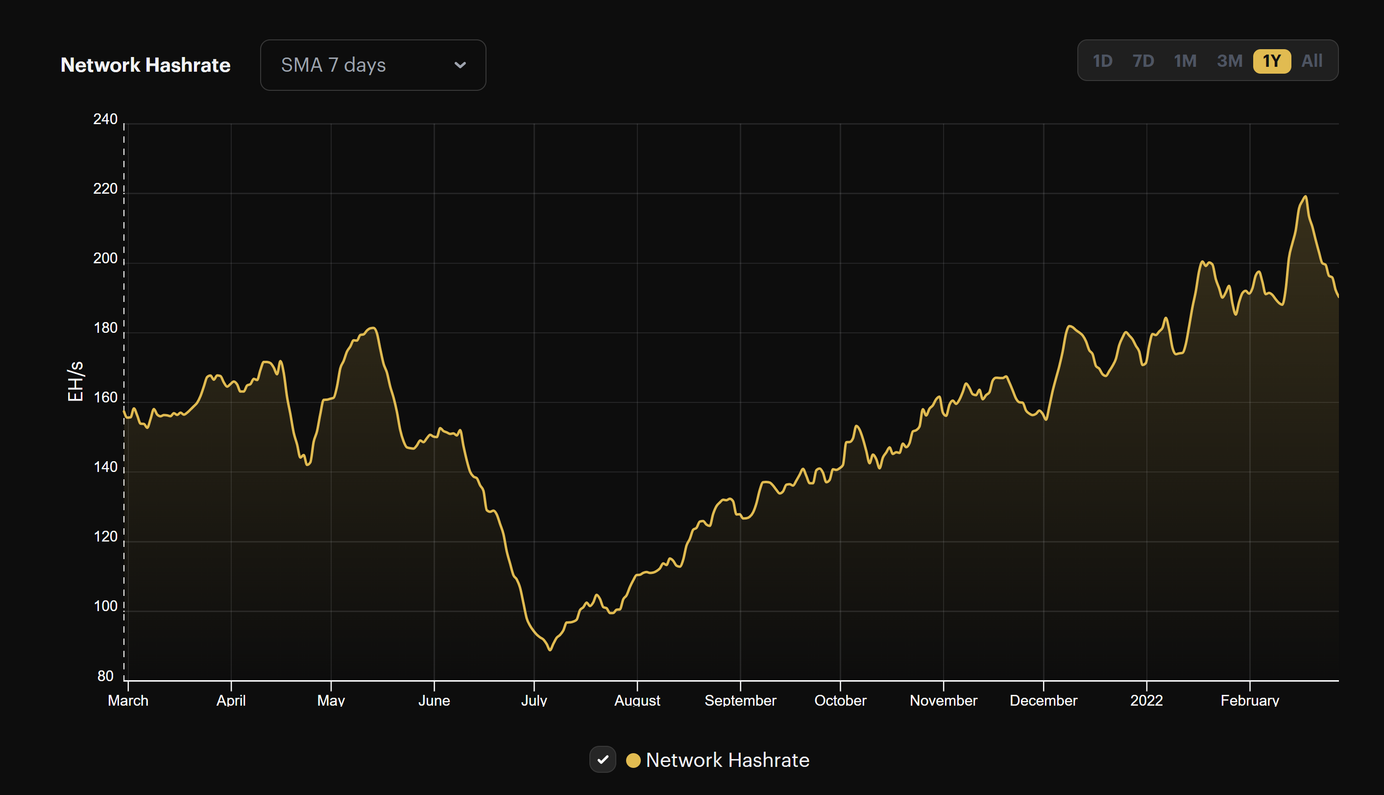Select the 7D time range

click(x=1143, y=60)
